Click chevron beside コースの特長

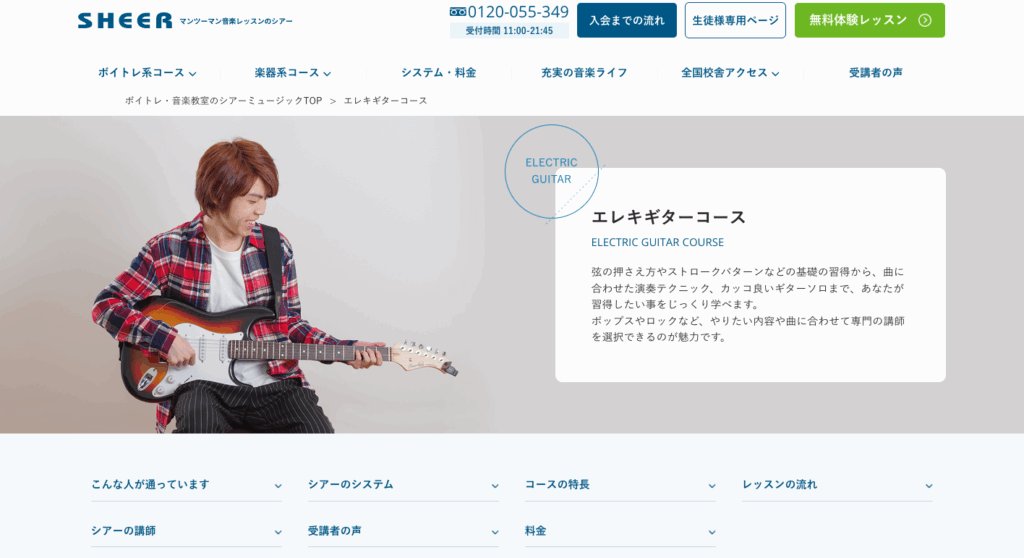[x=712, y=486]
